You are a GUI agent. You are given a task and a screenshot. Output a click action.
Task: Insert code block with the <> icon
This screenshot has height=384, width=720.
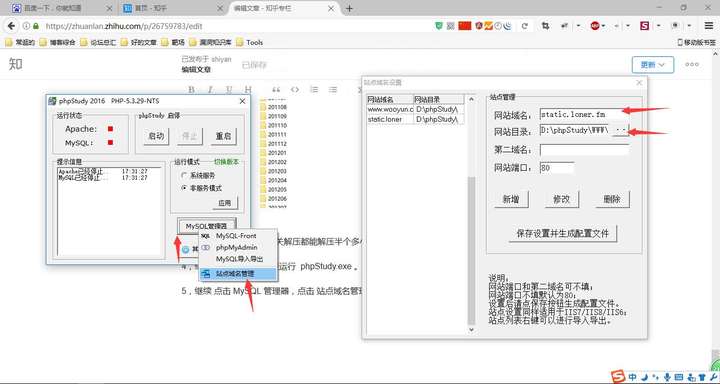coord(295,90)
